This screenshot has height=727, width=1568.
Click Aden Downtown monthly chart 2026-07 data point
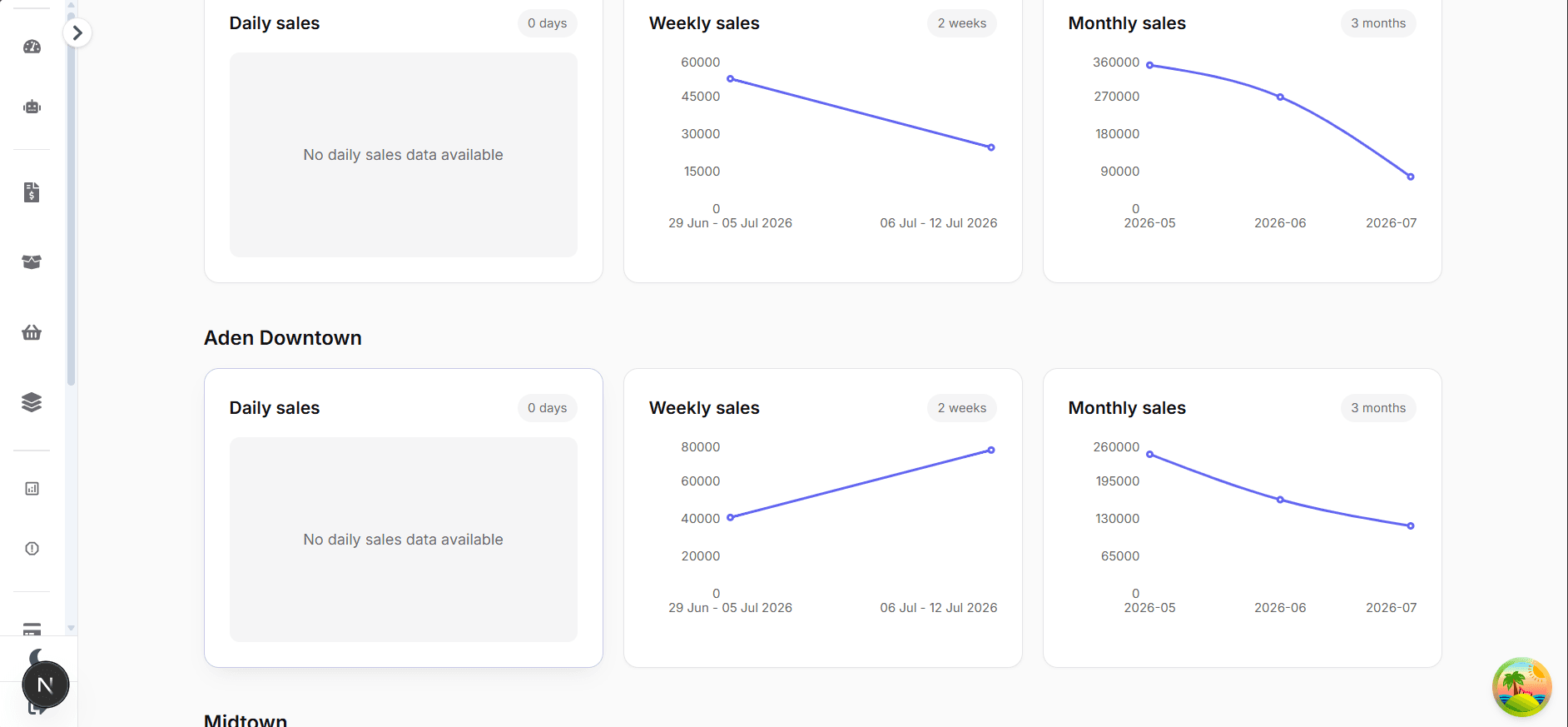pyautogui.click(x=1411, y=525)
